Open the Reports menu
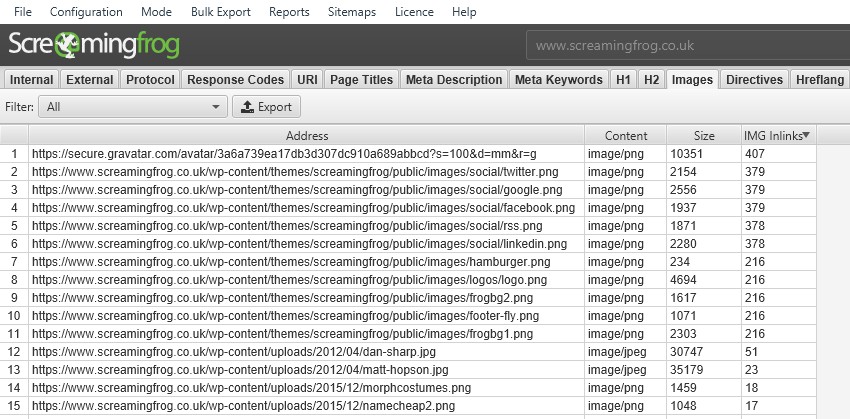The image size is (850, 419). click(x=289, y=12)
